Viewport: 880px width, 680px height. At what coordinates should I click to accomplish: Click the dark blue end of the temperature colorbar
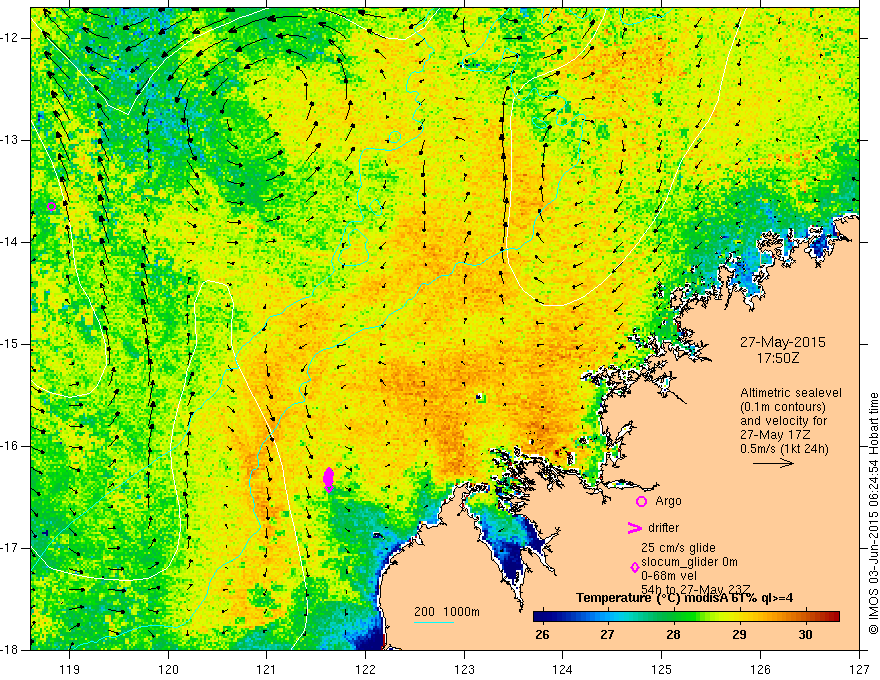click(x=540, y=617)
